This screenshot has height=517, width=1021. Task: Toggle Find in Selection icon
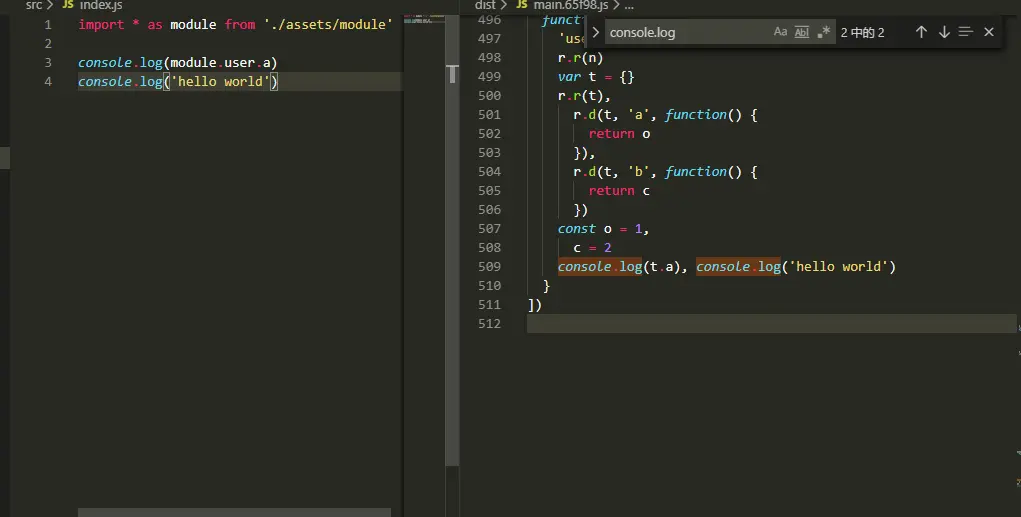[966, 32]
